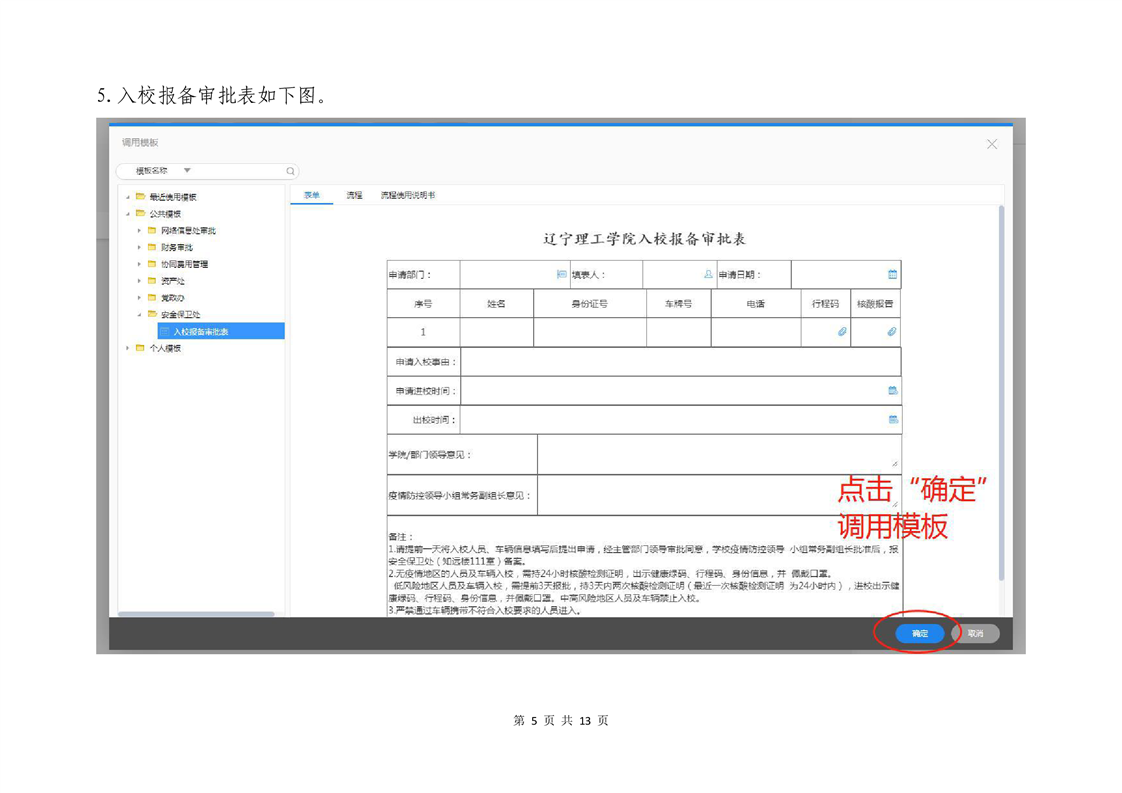The image size is (1122, 793).
Task: Click the folder icon beside 党政办
Action: pyautogui.click(x=152, y=298)
